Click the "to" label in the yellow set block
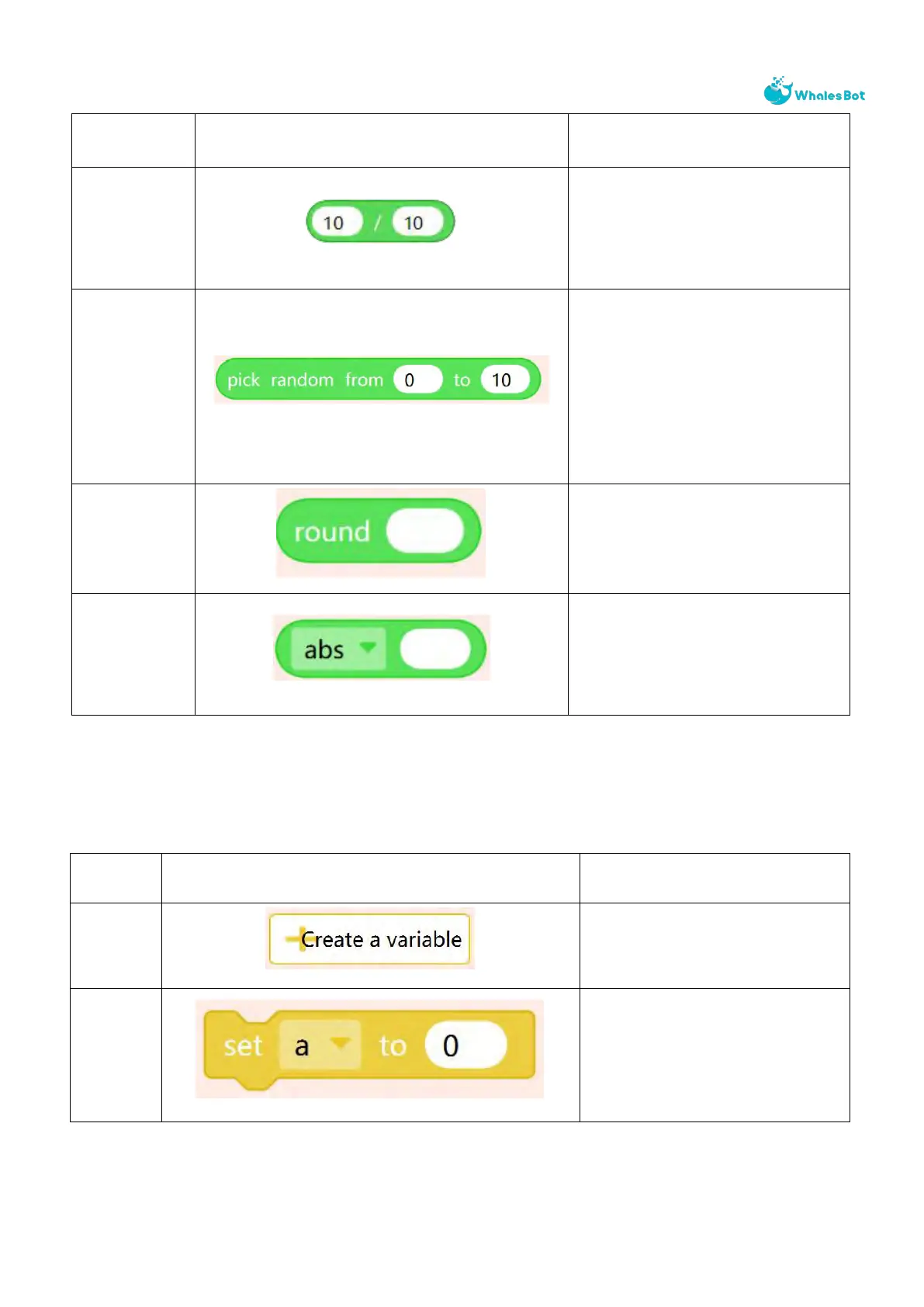 click(393, 1046)
